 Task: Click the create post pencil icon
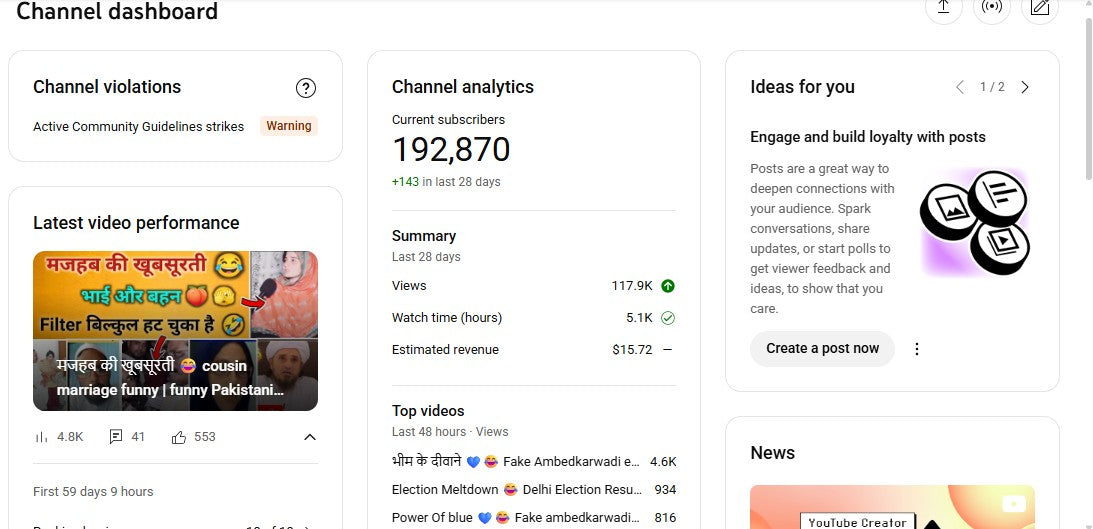1040,8
